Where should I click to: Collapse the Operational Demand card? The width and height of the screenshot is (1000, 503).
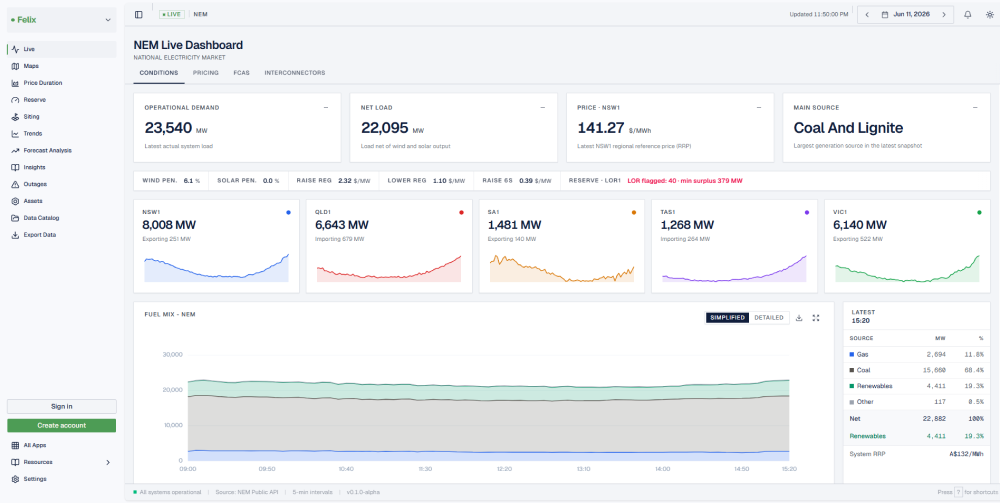(x=326, y=108)
